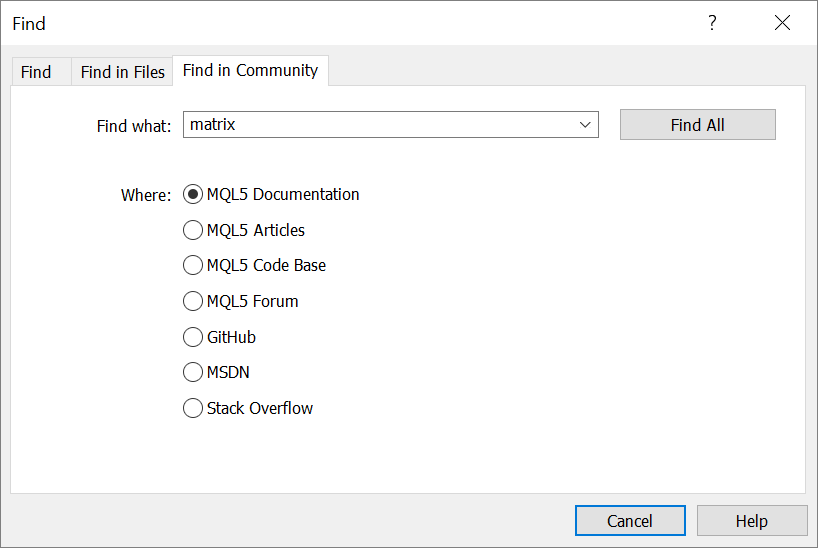Viewport: 818px width, 548px height.
Task: Expand the Find what history dropdown arrow
Action: [x=585, y=125]
